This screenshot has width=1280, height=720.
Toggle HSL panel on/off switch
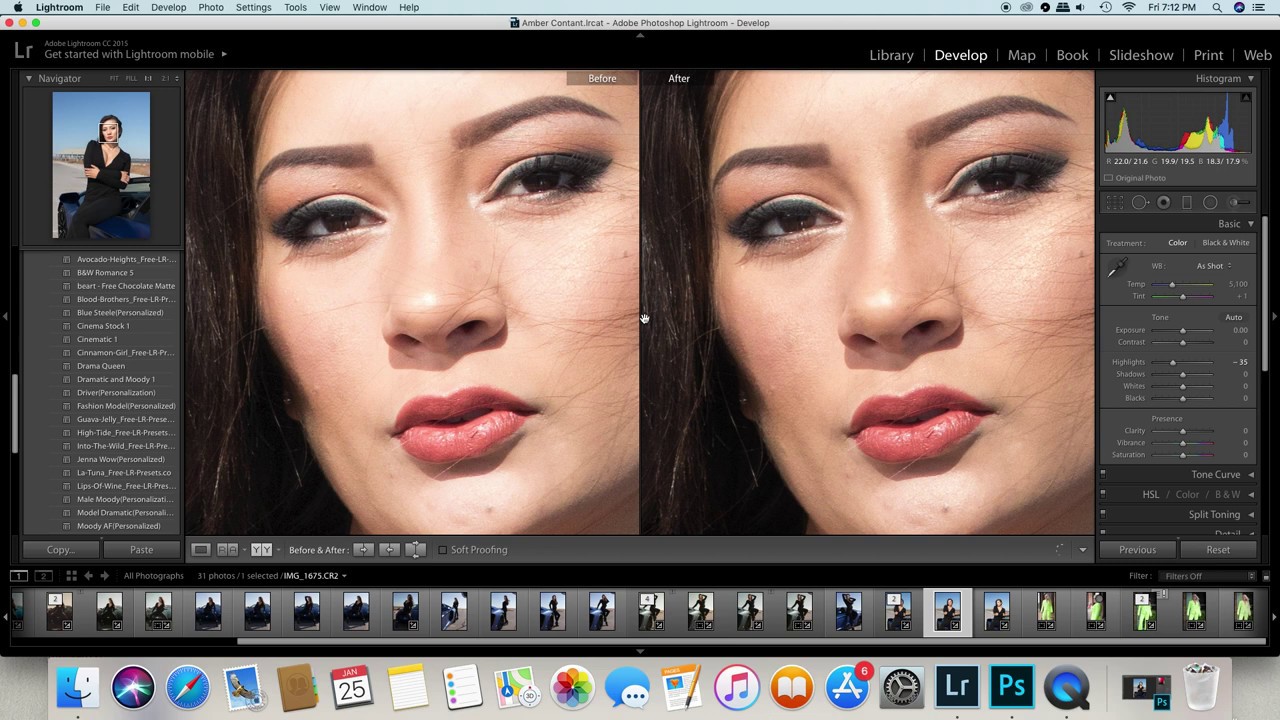click(1103, 494)
